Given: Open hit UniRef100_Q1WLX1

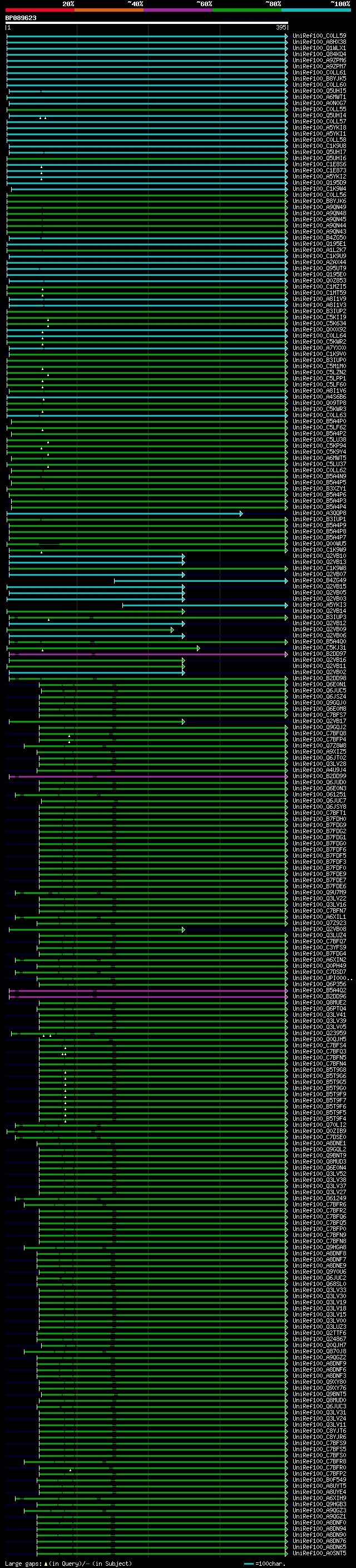Looking at the screenshot, I should tap(319, 48).
